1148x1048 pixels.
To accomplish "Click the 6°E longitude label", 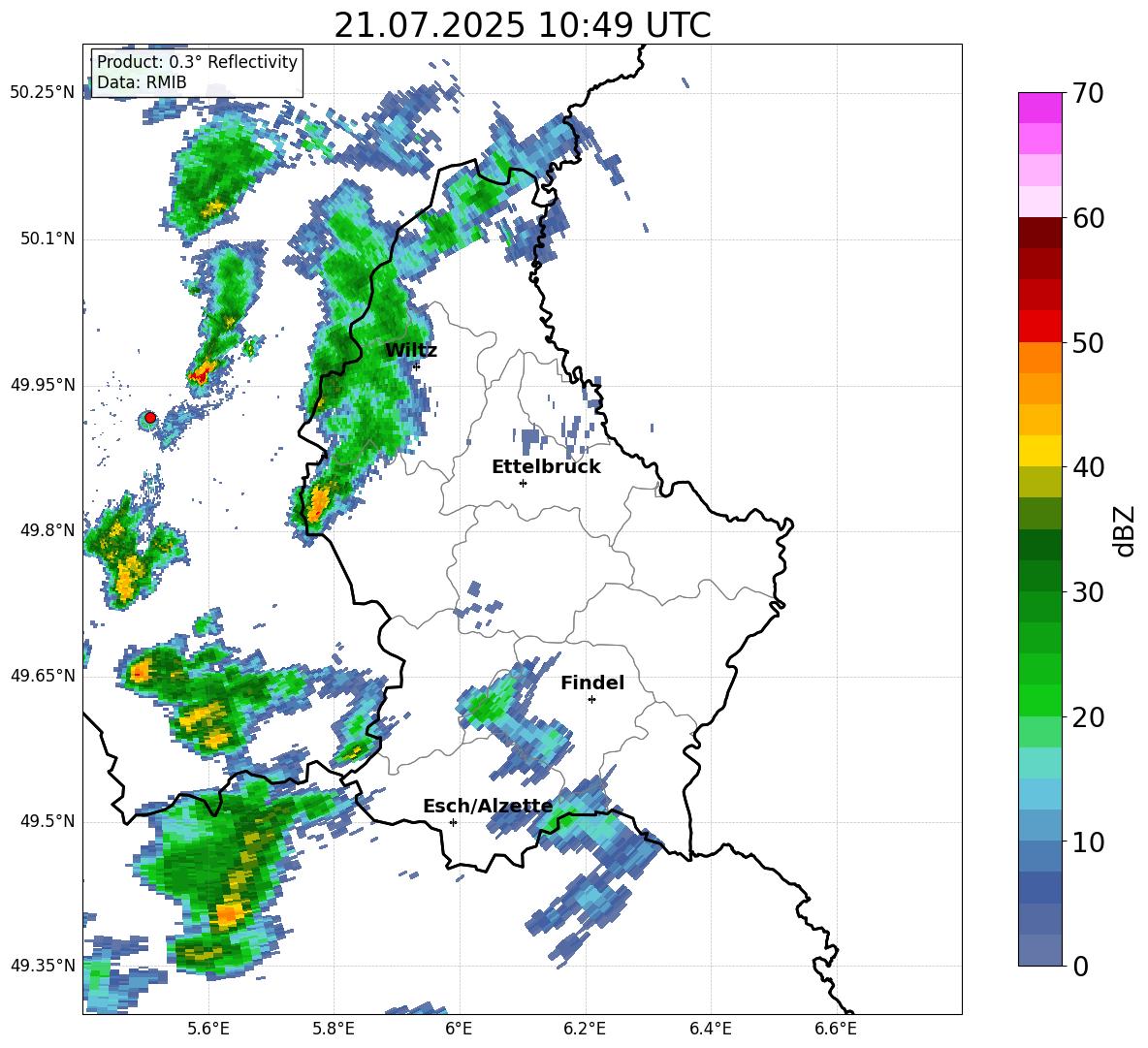I will coord(459,1029).
